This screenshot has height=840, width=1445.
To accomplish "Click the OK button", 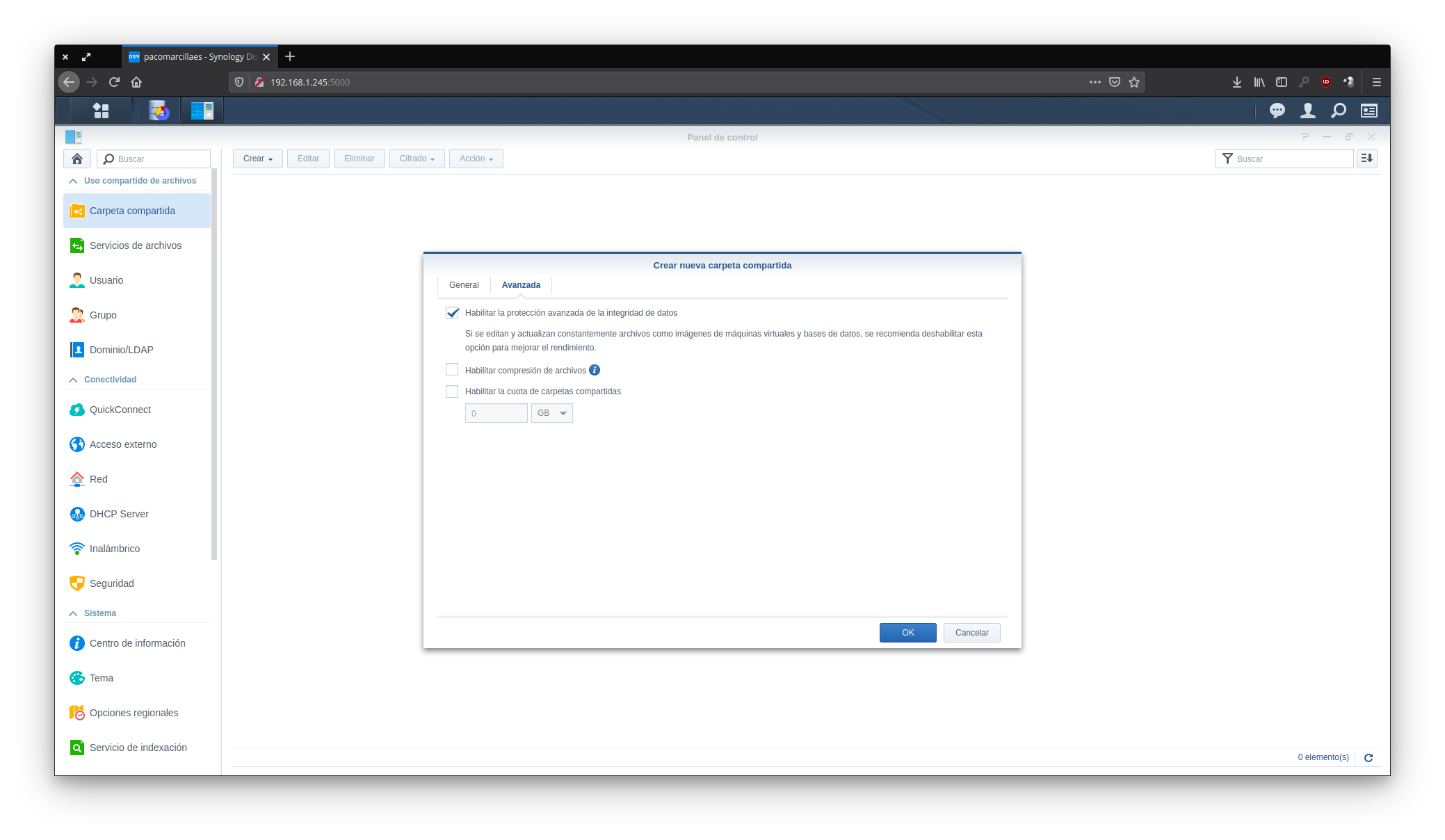I will [907, 633].
